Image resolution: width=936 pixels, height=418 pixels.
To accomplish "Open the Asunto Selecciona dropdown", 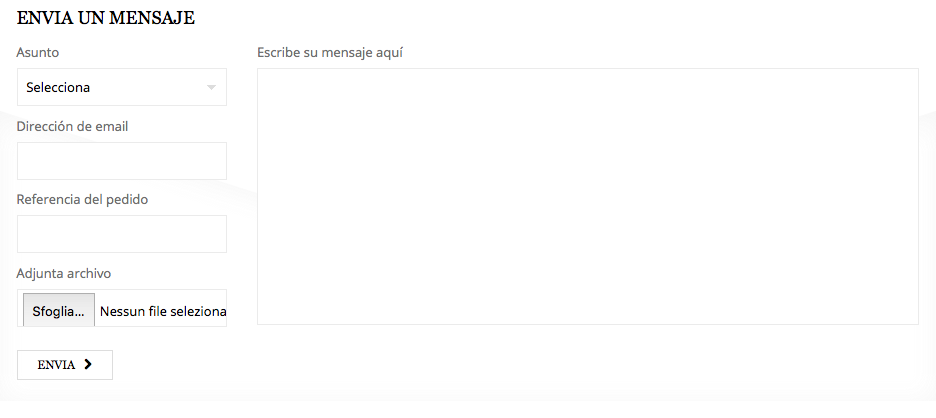I will (x=122, y=87).
